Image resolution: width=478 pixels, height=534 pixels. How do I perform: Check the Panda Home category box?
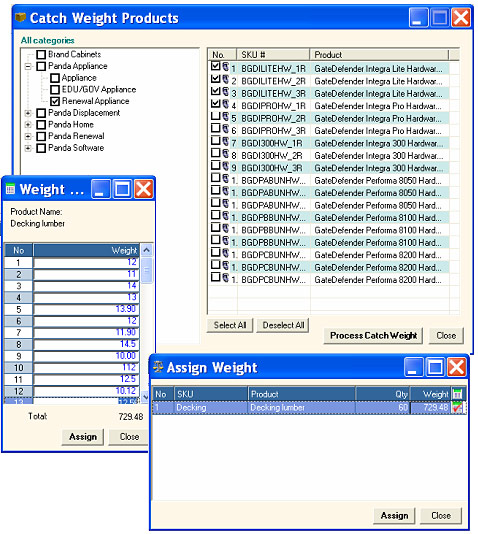point(41,125)
